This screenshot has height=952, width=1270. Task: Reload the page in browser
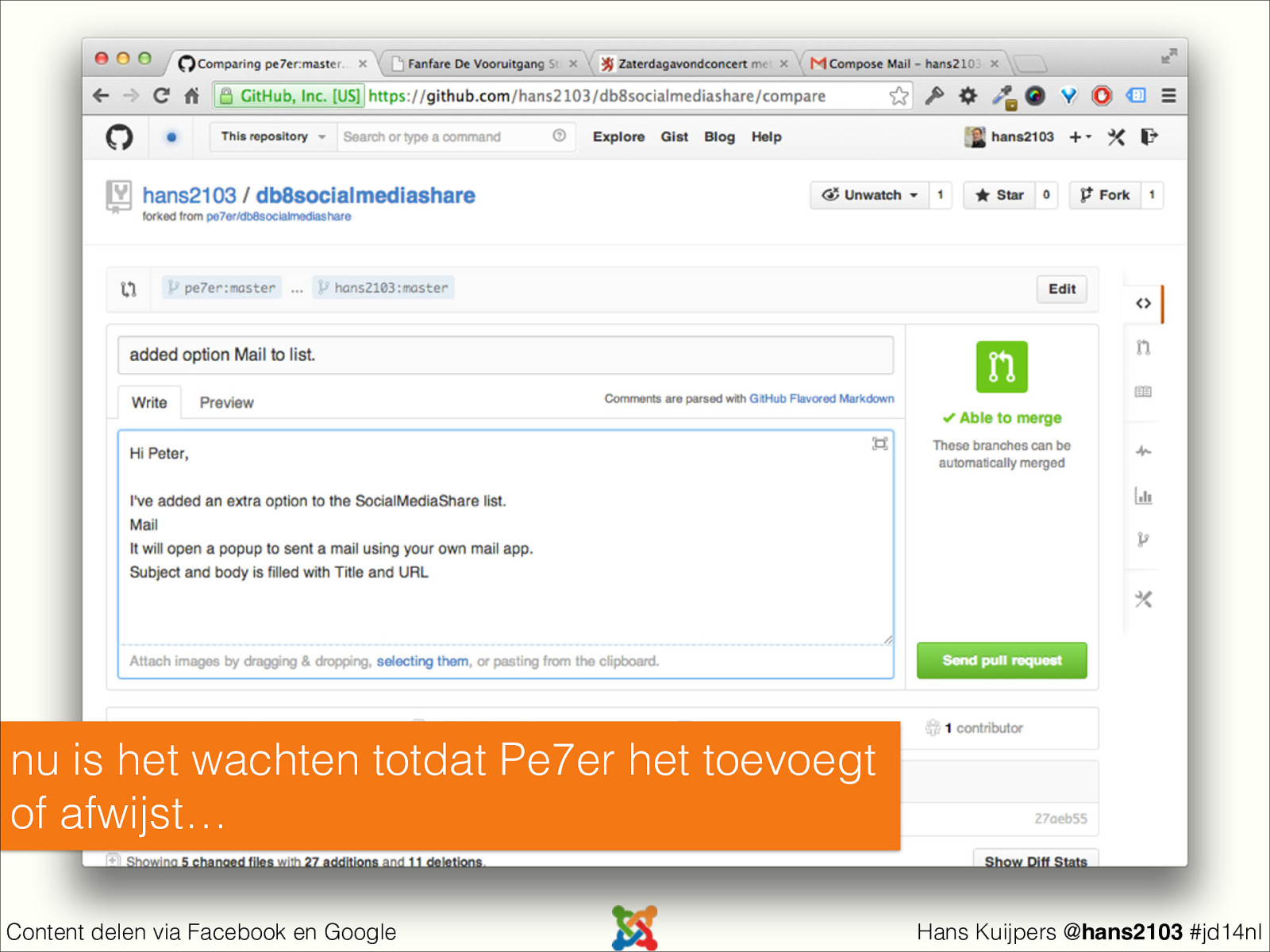(161, 96)
